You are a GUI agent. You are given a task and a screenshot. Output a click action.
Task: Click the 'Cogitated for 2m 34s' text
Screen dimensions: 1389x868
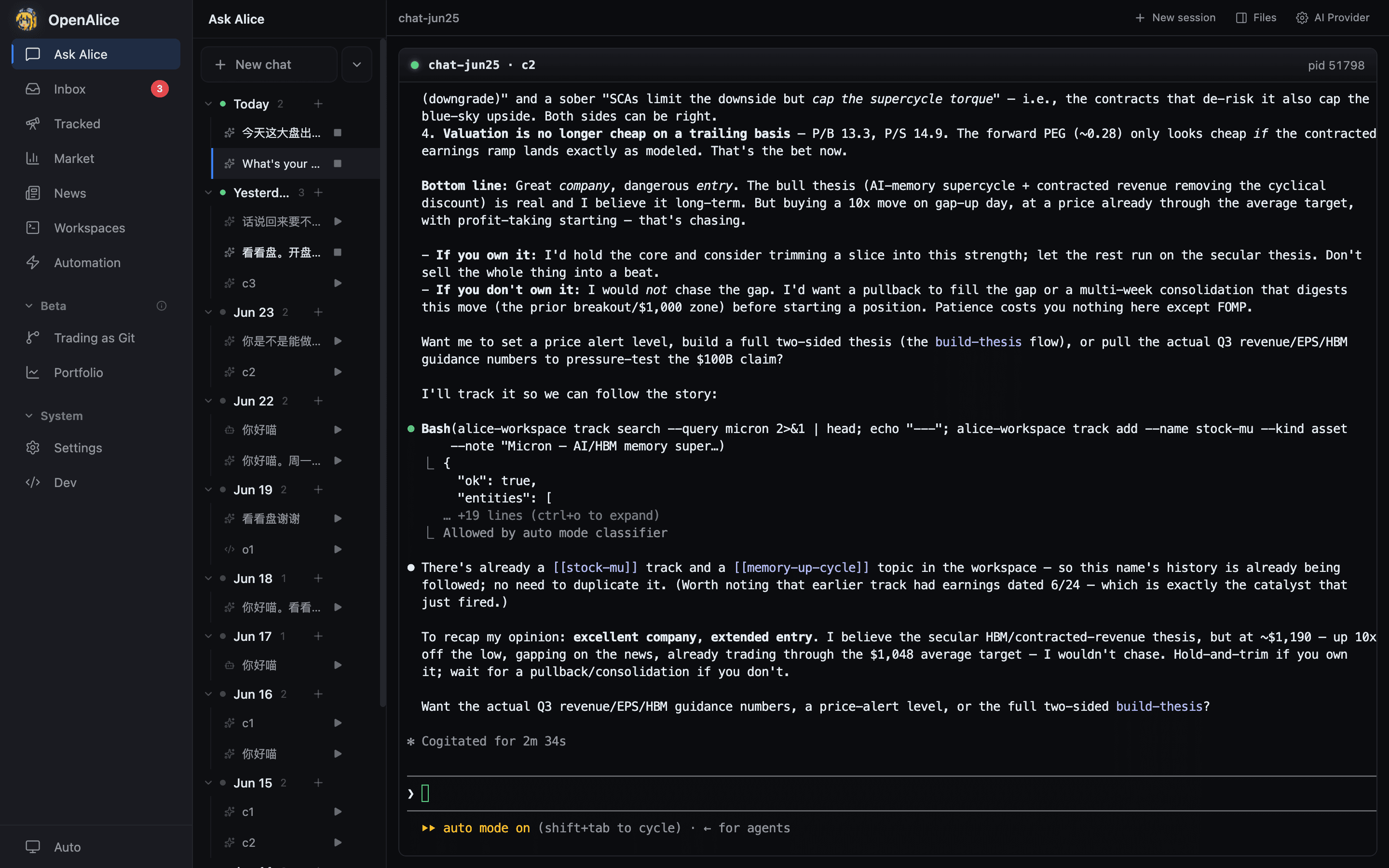[493, 741]
